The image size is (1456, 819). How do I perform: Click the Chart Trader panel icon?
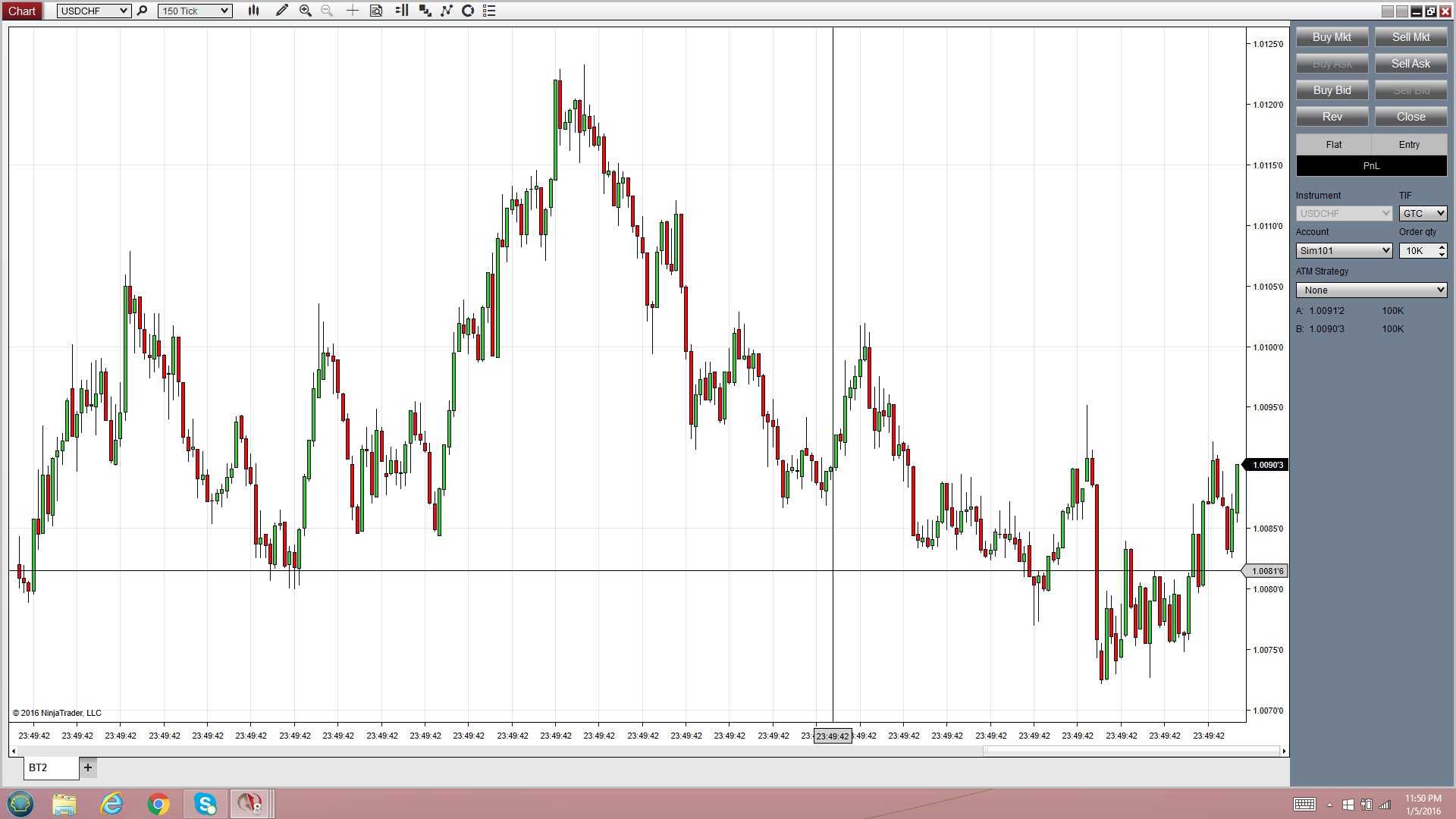click(x=402, y=11)
